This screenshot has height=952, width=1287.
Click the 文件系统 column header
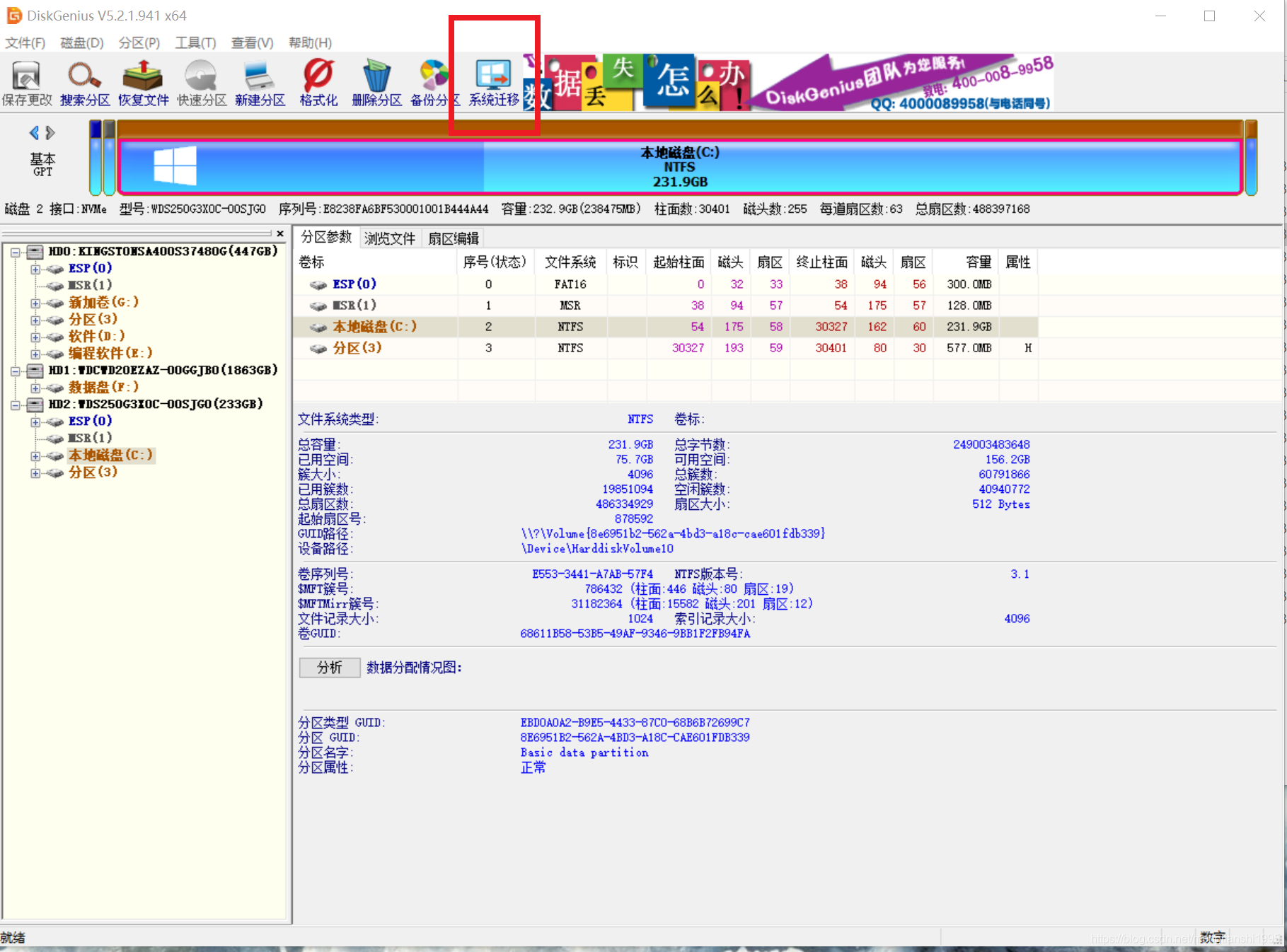(x=570, y=262)
